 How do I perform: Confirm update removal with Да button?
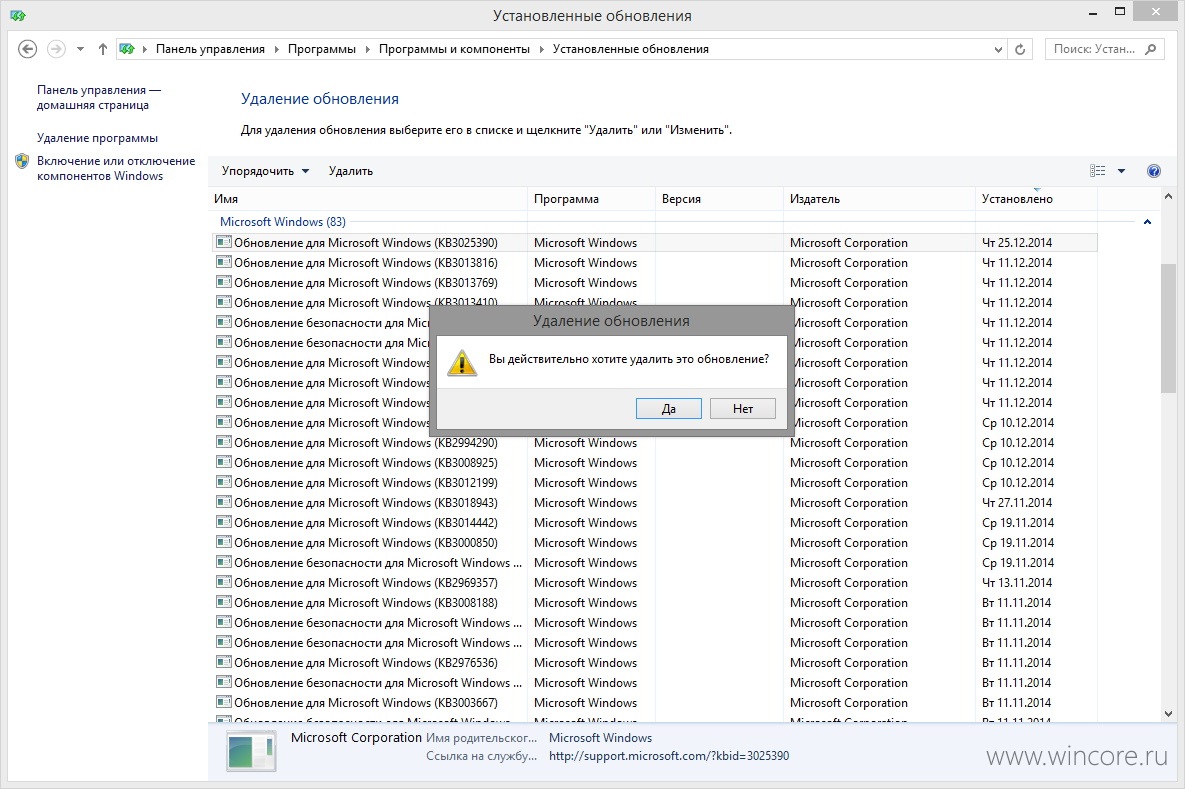point(668,409)
